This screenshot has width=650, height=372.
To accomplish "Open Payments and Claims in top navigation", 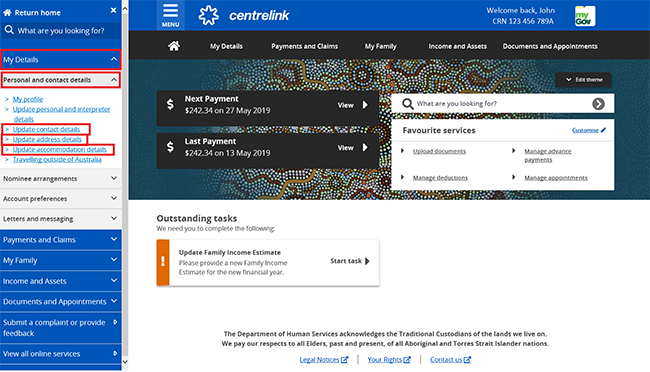I will point(304,46).
